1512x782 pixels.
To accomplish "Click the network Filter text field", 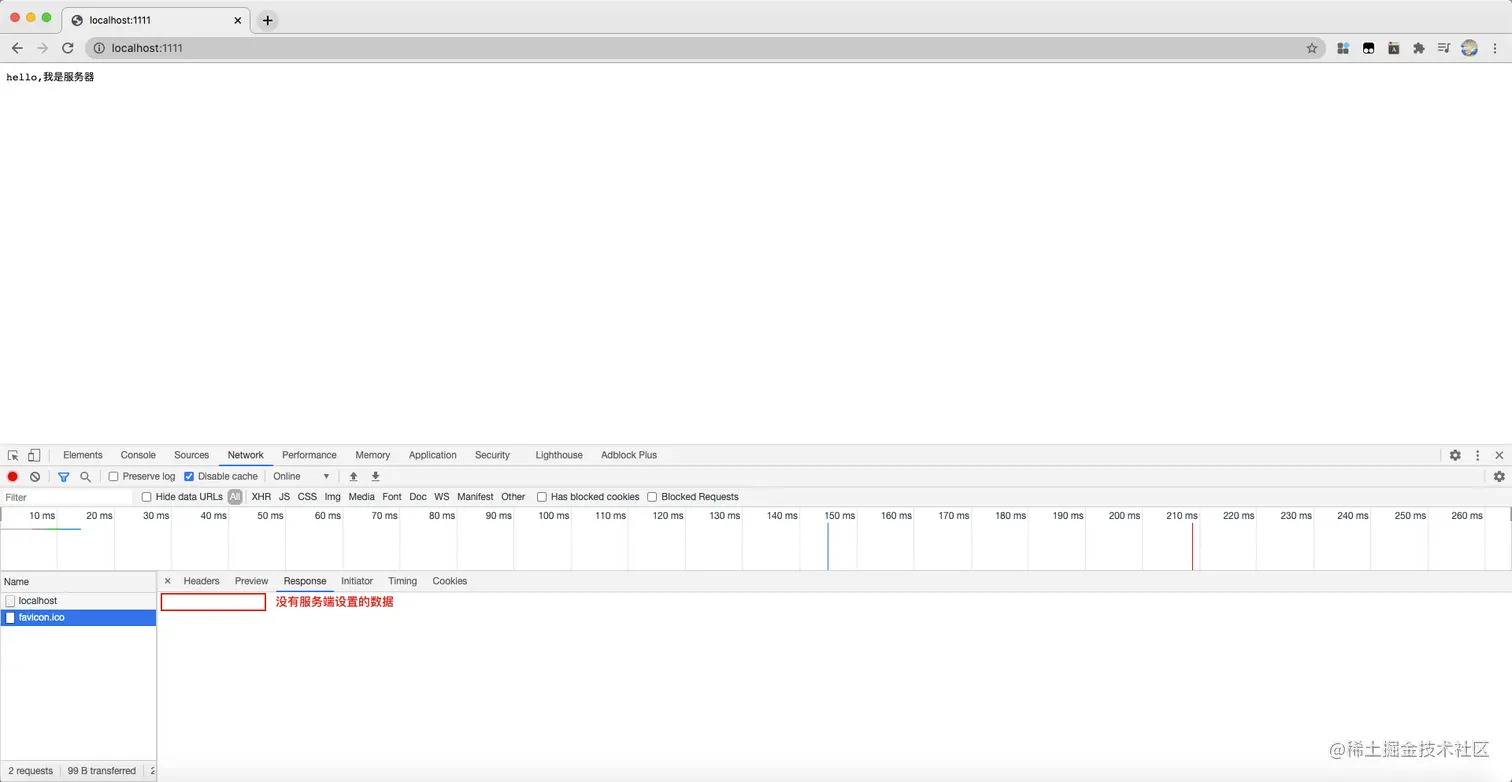I will (x=67, y=497).
